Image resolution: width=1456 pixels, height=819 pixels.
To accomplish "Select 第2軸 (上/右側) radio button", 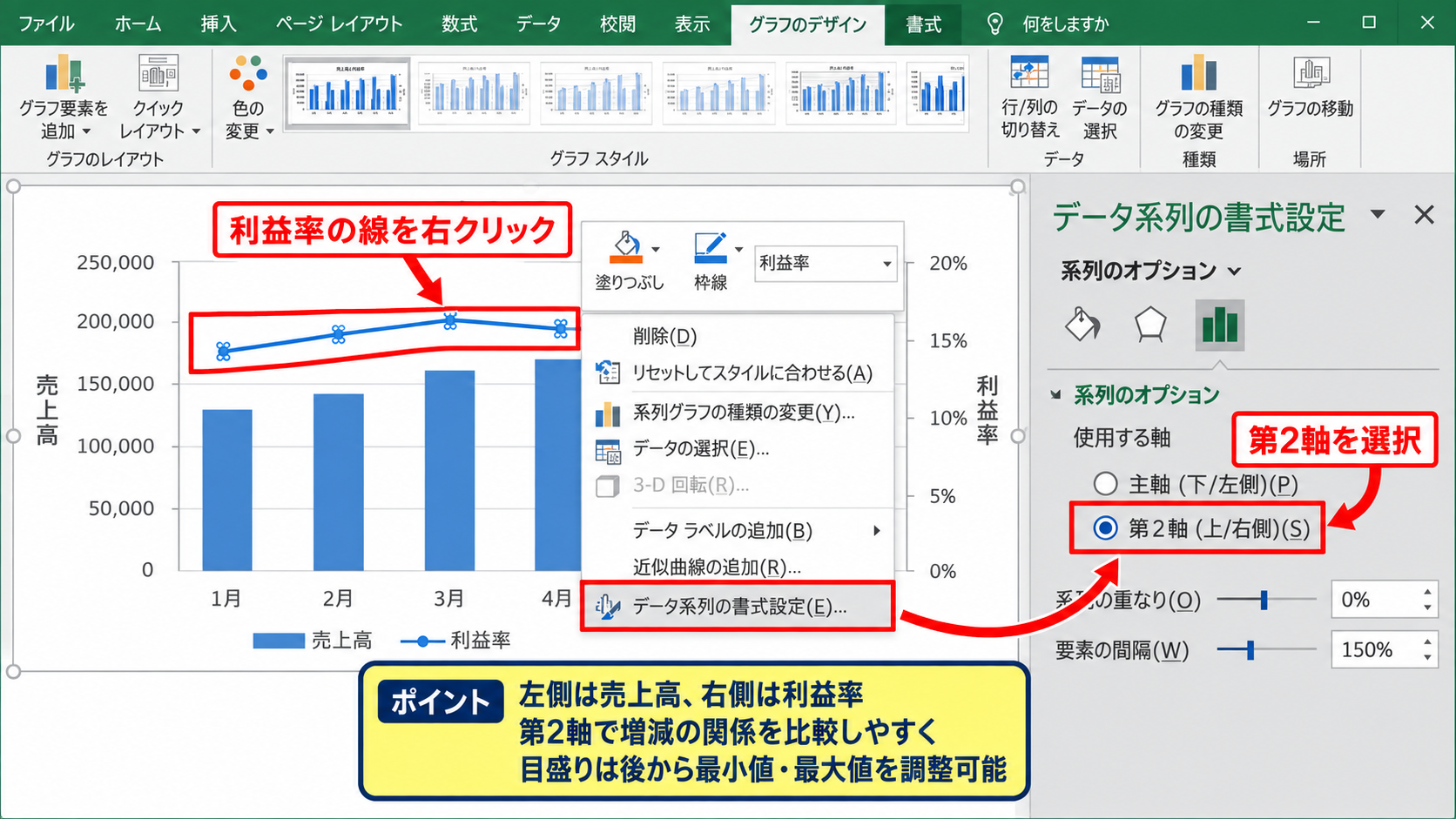I will [1105, 528].
